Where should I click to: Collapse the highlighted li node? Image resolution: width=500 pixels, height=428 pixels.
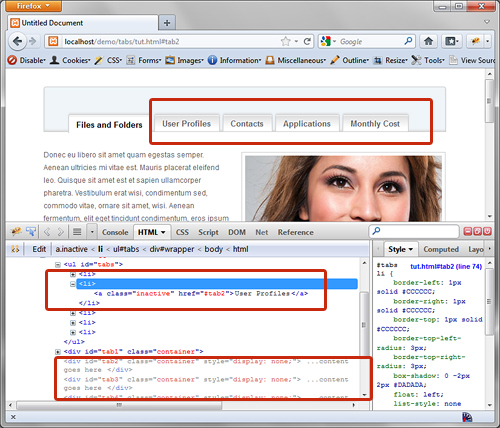[x=73, y=284]
